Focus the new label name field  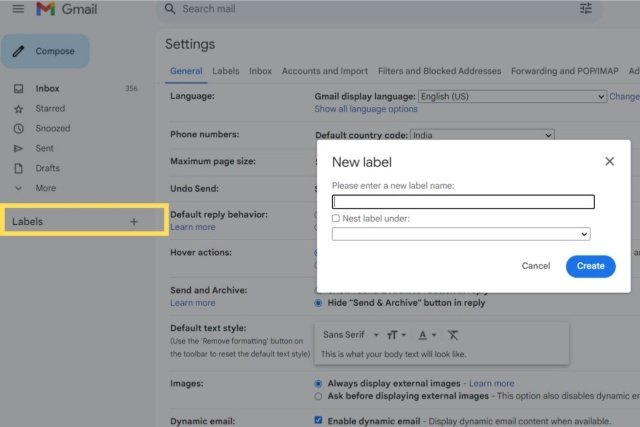point(463,202)
